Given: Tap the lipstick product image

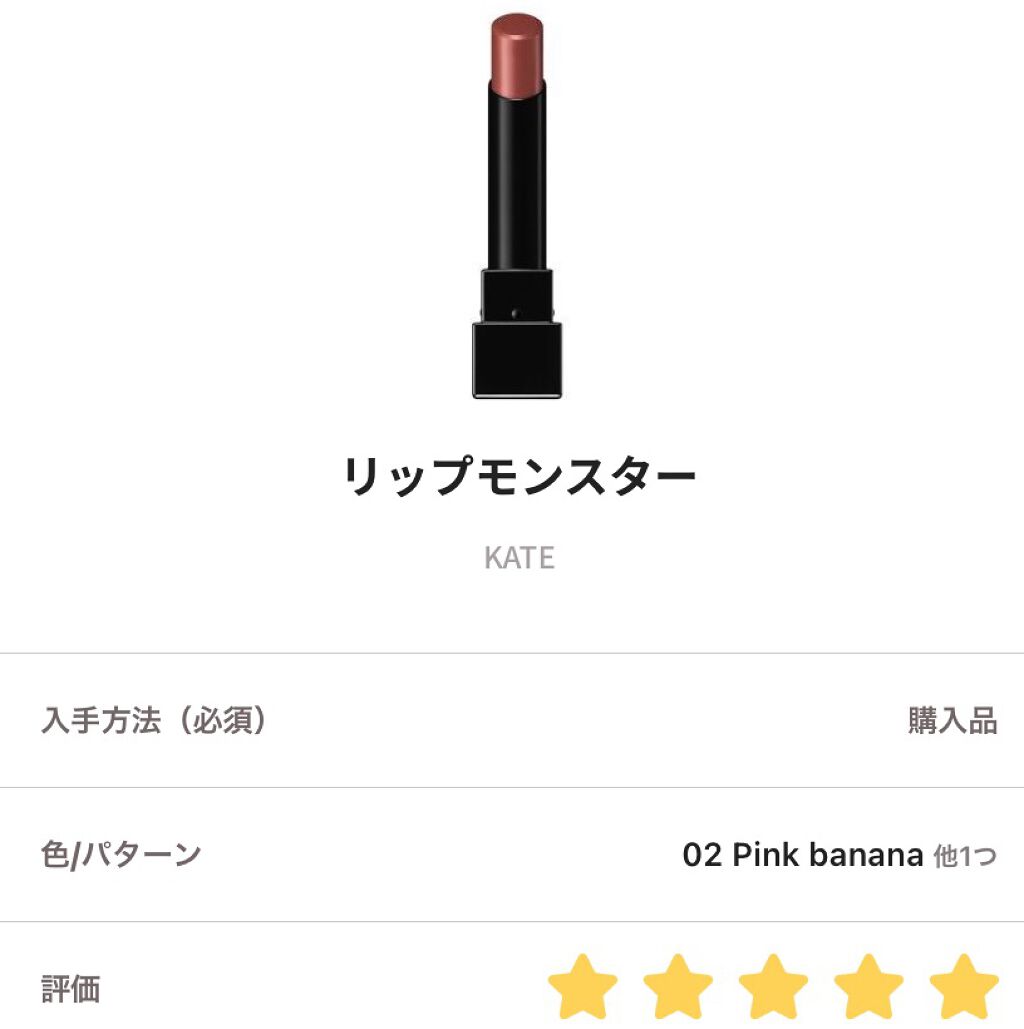Looking at the screenshot, I should tap(517, 205).
